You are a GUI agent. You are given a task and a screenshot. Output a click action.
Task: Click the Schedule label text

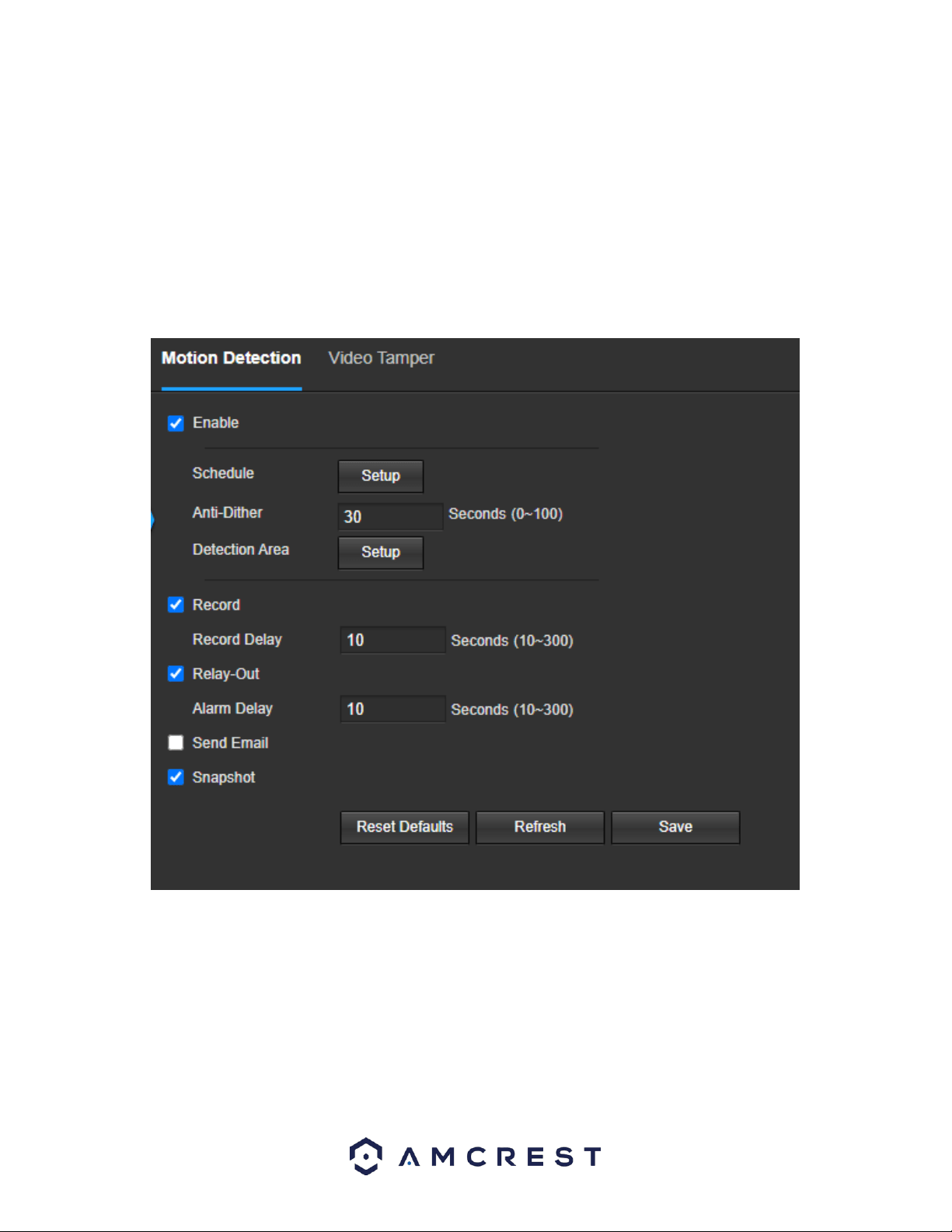pos(223,473)
